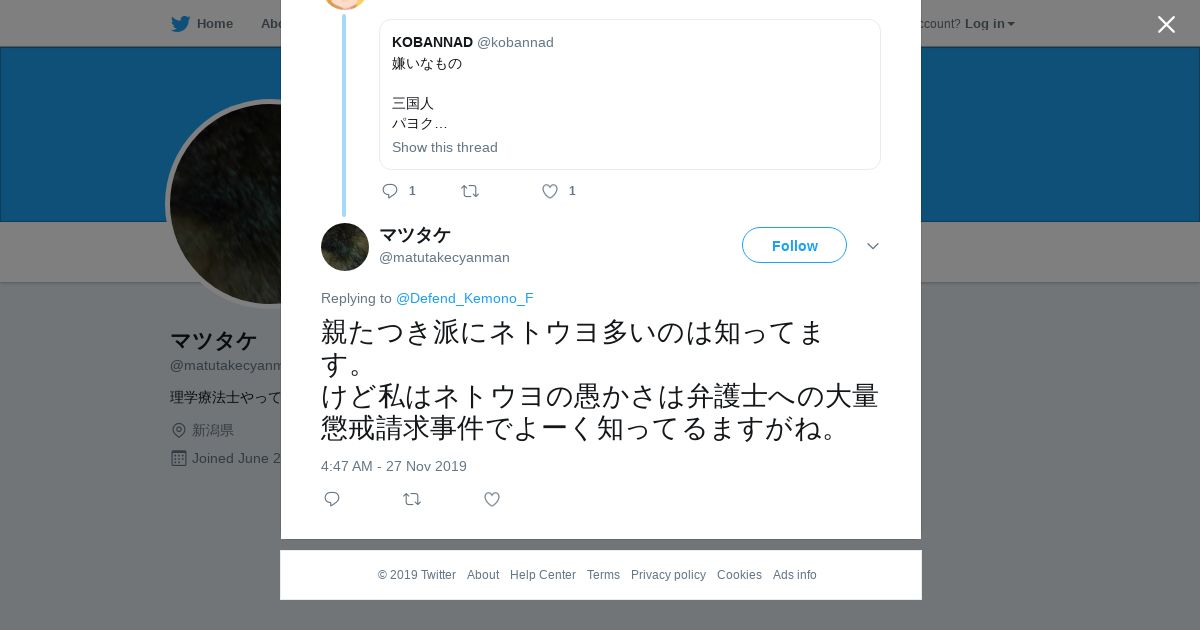Retweet the parent tweet above
Image resolution: width=1200 pixels, height=630 pixels.
pyautogui.click(x=470, y=191)
